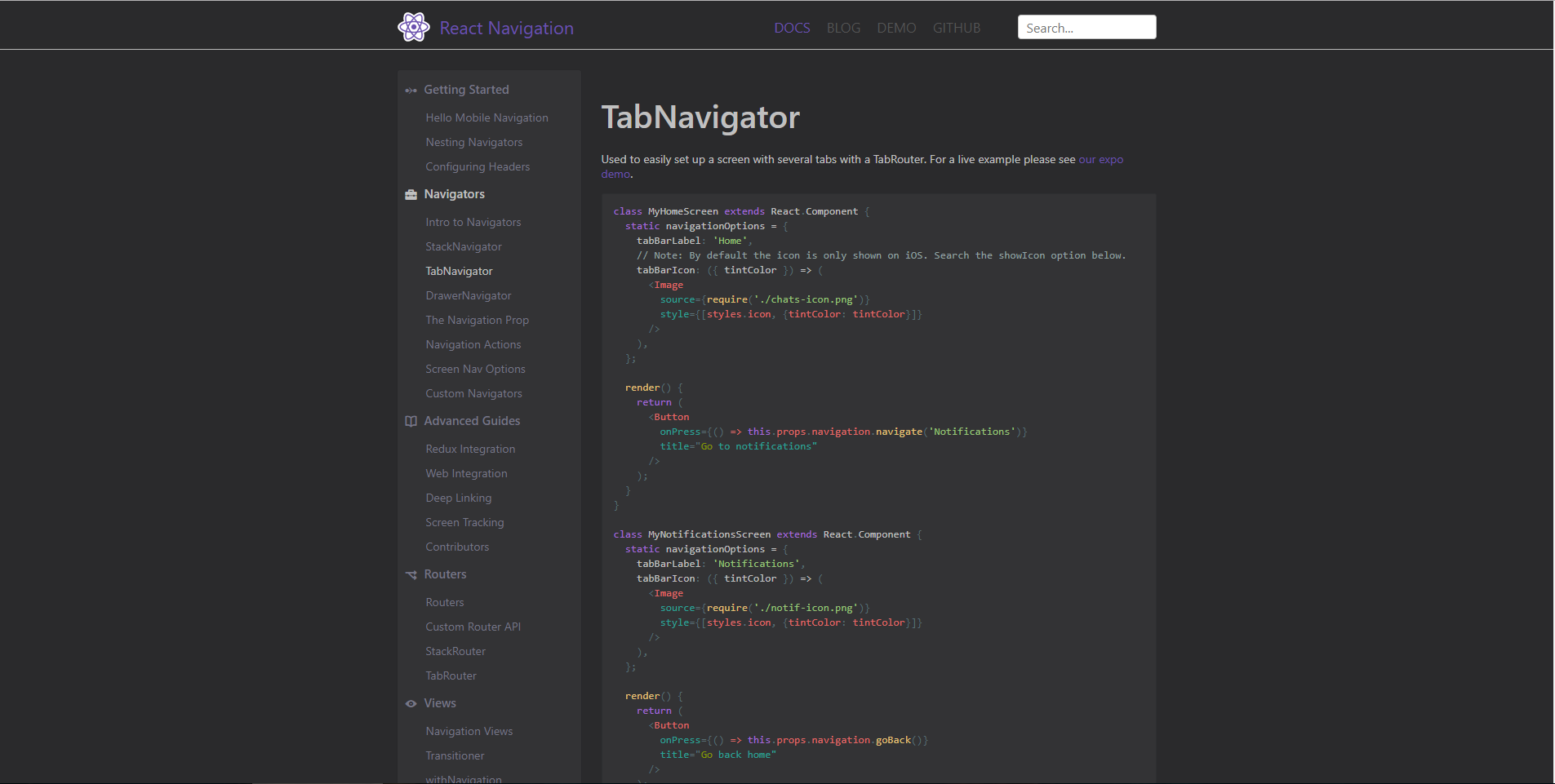Open Screen Tracking guide

point(464,522)
